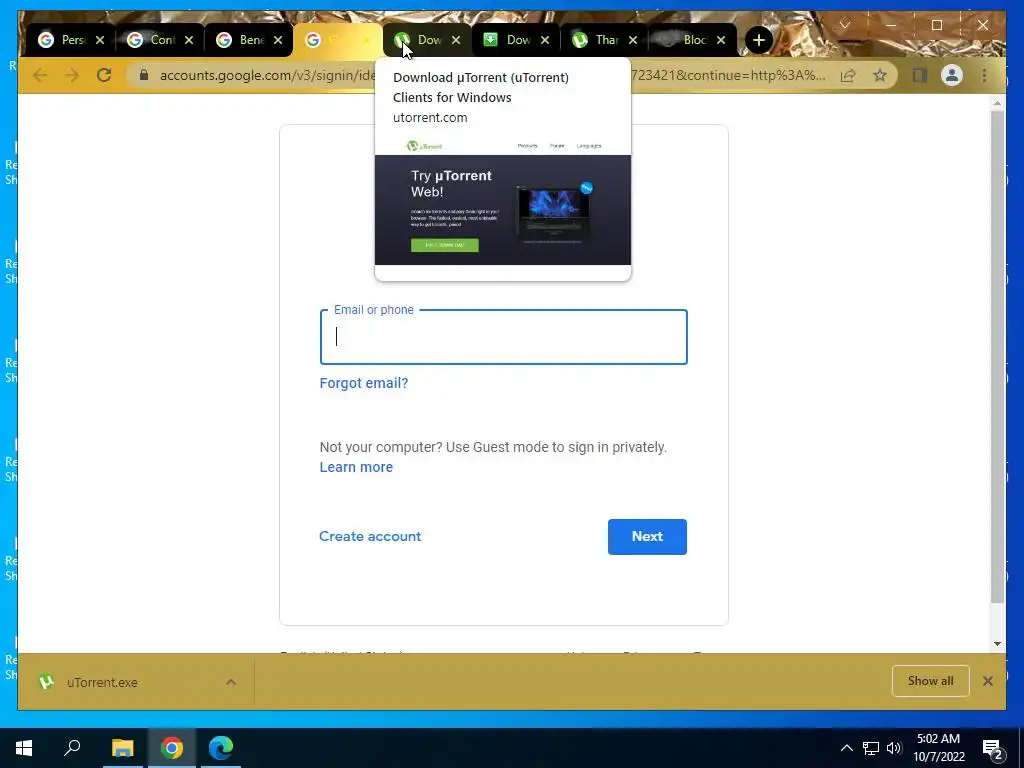
Task: Close the first uTorrent 'Dow' tab
Action: [456, 40]
